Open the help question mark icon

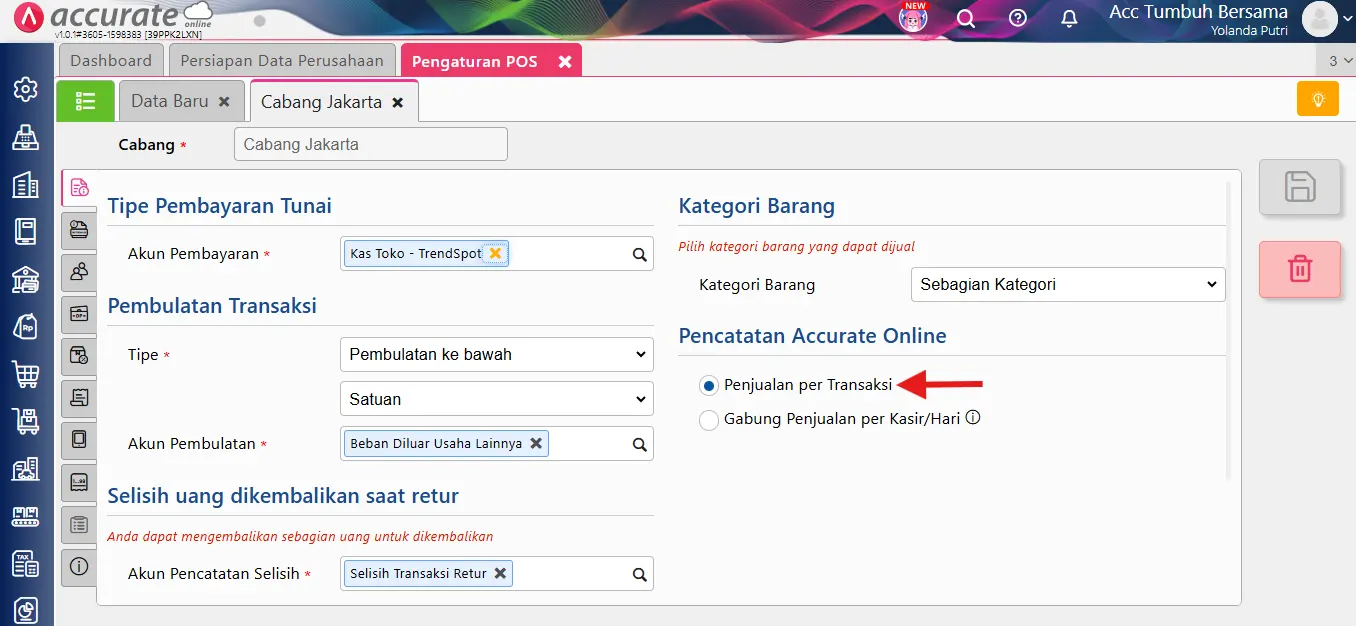[1017, 18]
